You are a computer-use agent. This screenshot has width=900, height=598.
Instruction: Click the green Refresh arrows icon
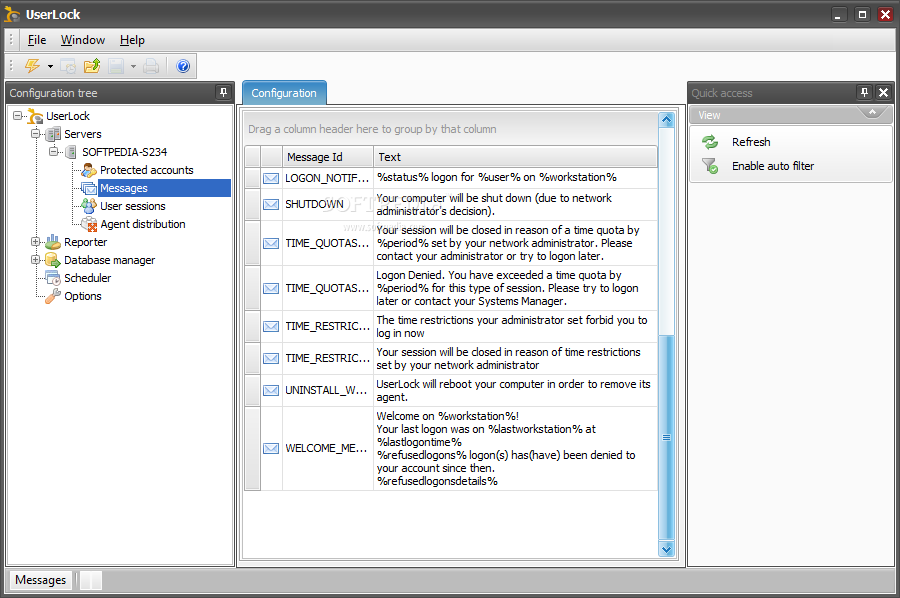[710, 142]
